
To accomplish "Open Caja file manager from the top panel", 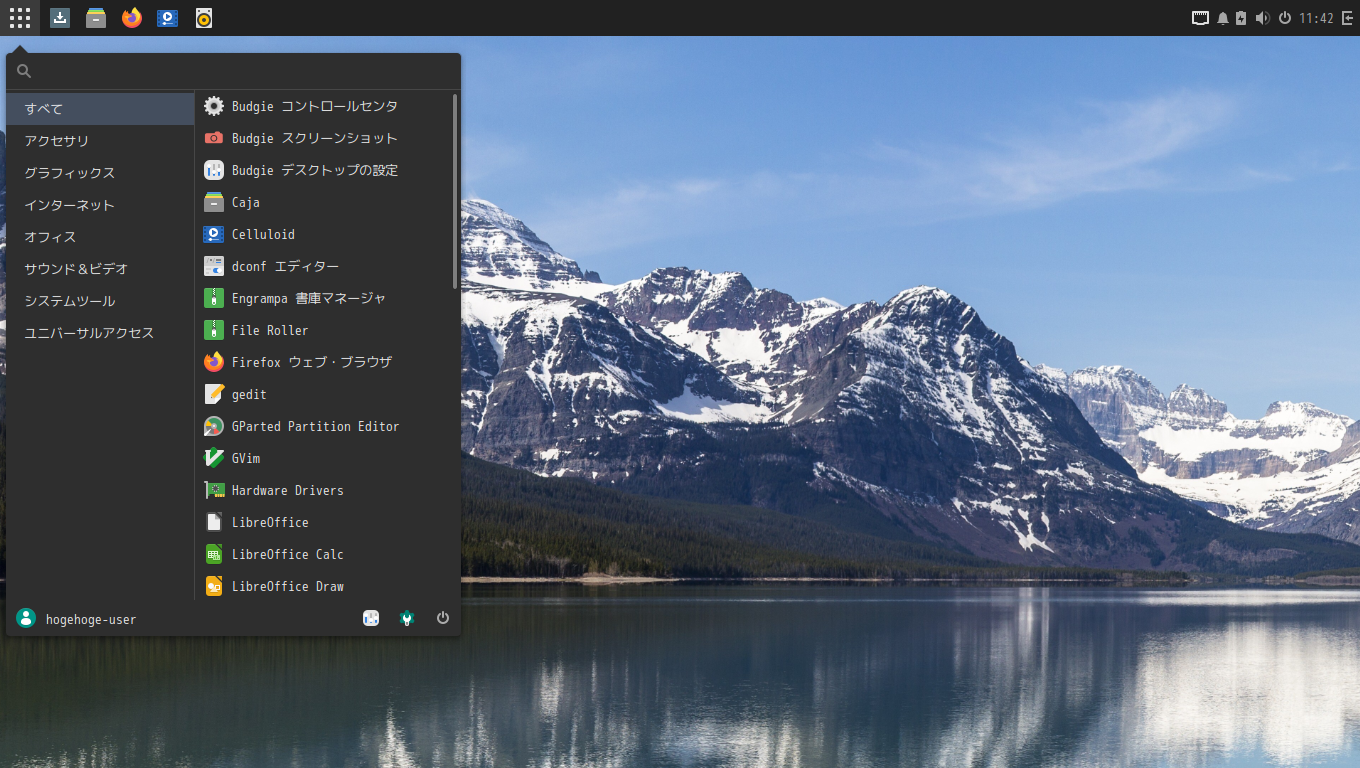I will (x=95, y=17).
